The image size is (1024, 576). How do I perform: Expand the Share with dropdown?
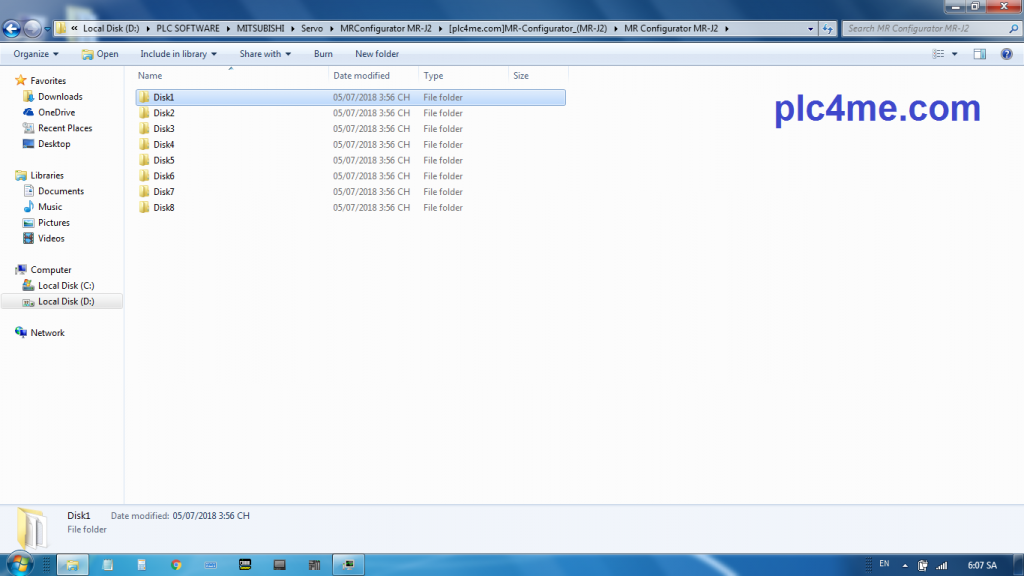coord(265,54)
